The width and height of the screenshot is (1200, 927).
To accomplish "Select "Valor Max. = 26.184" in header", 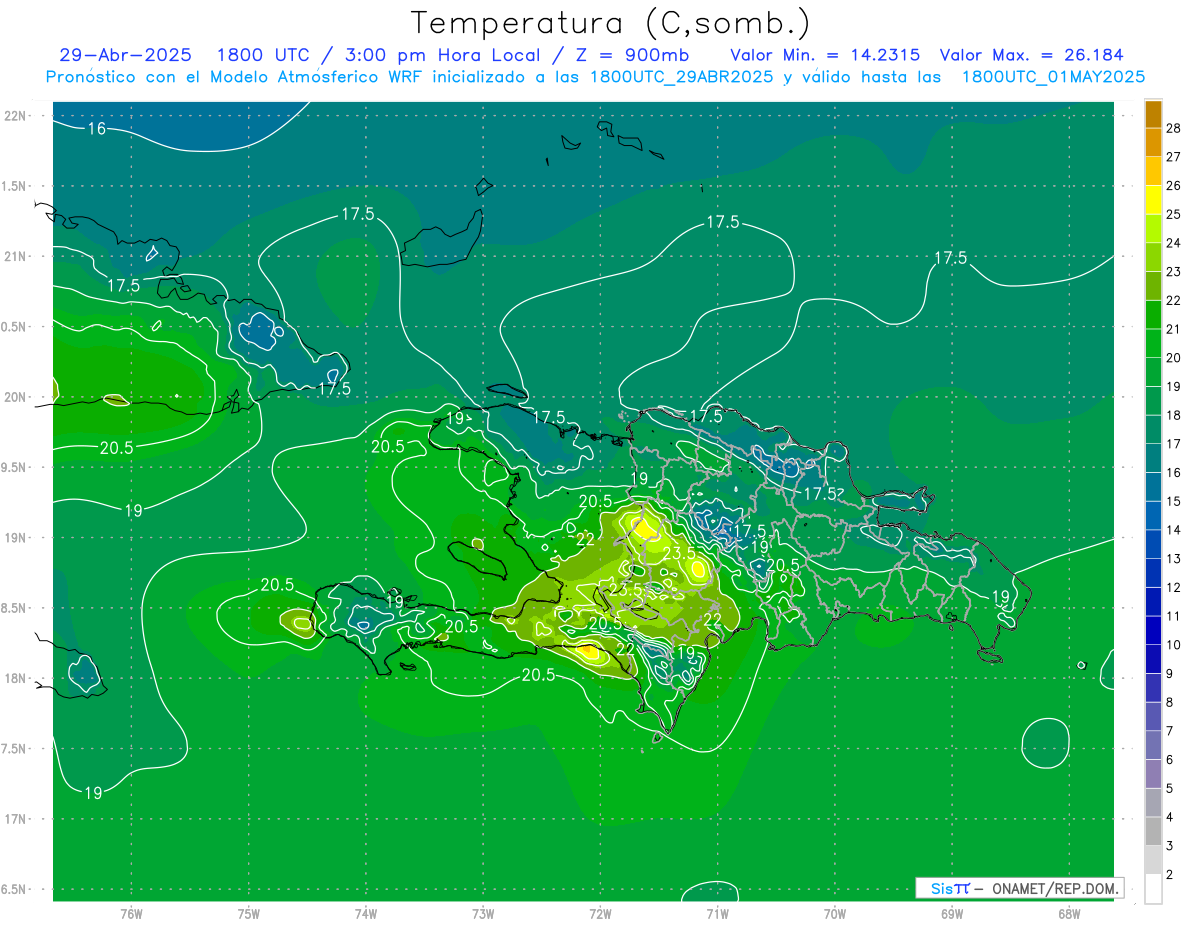I will 1031,55.
